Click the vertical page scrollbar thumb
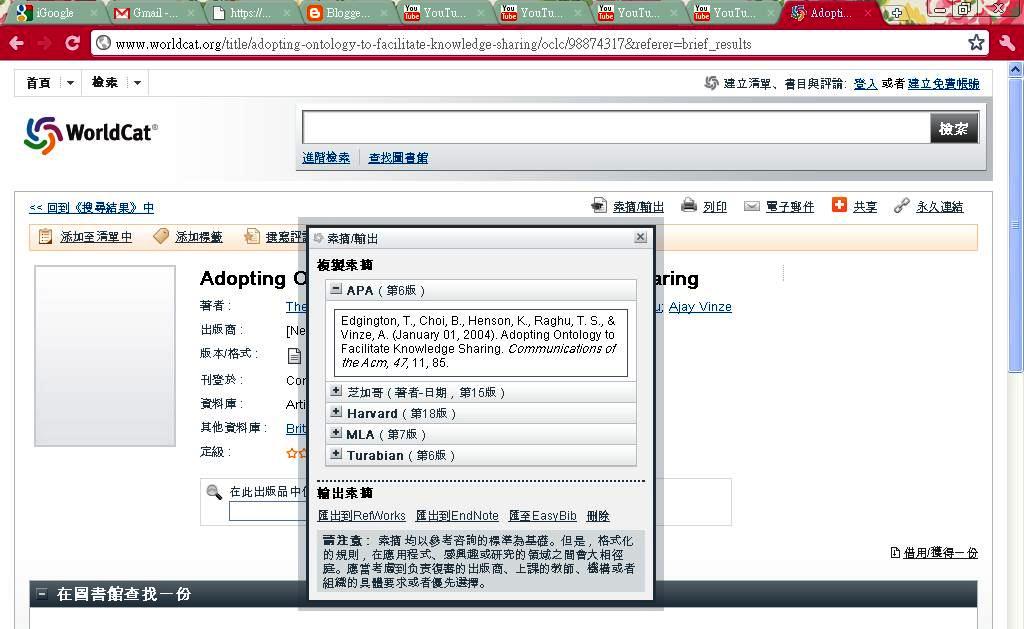 point(1016,225)
